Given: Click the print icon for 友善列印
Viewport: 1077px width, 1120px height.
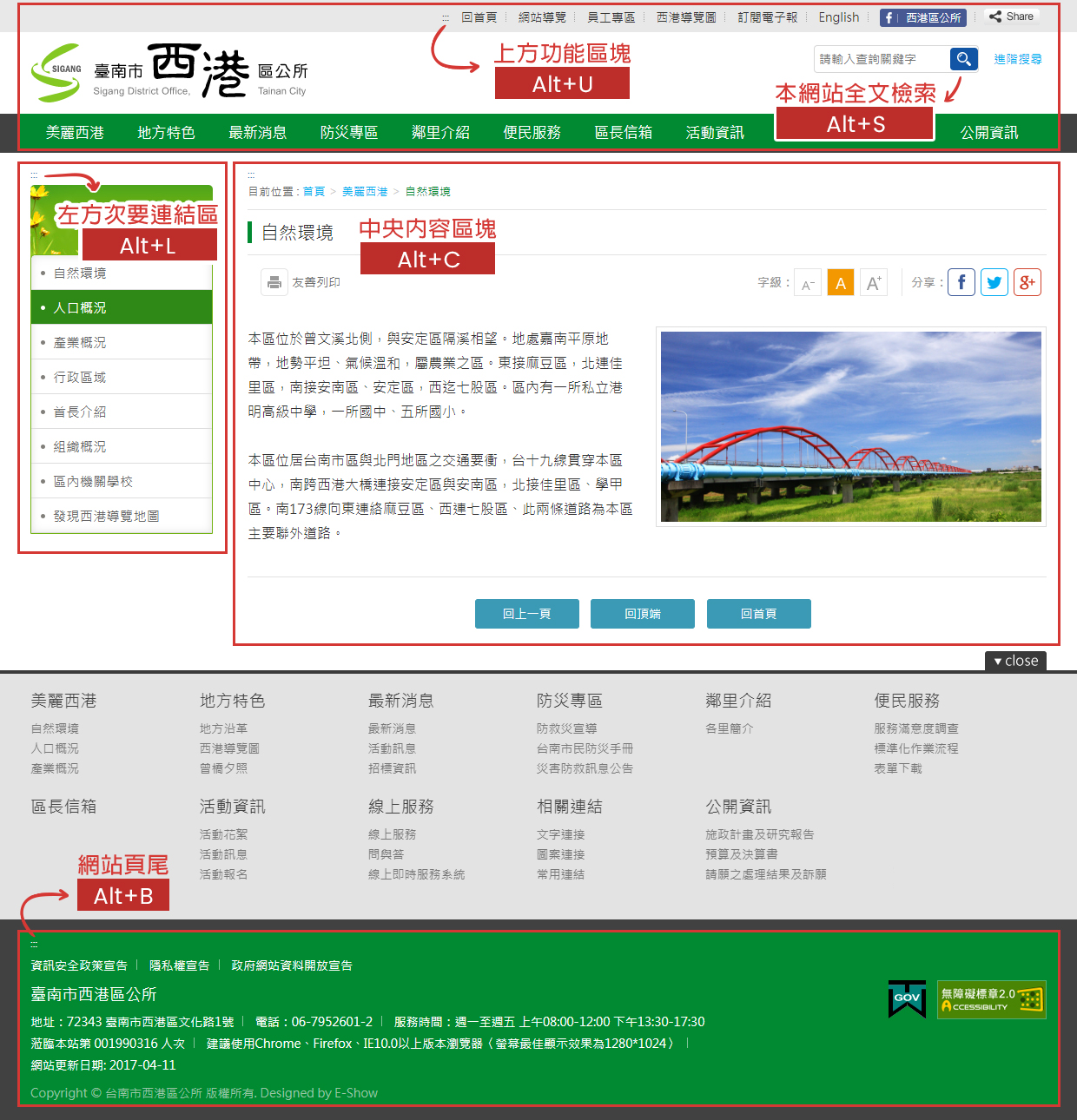Looking at the screenshot, I should pyautogui.click(x=274, y=282).
